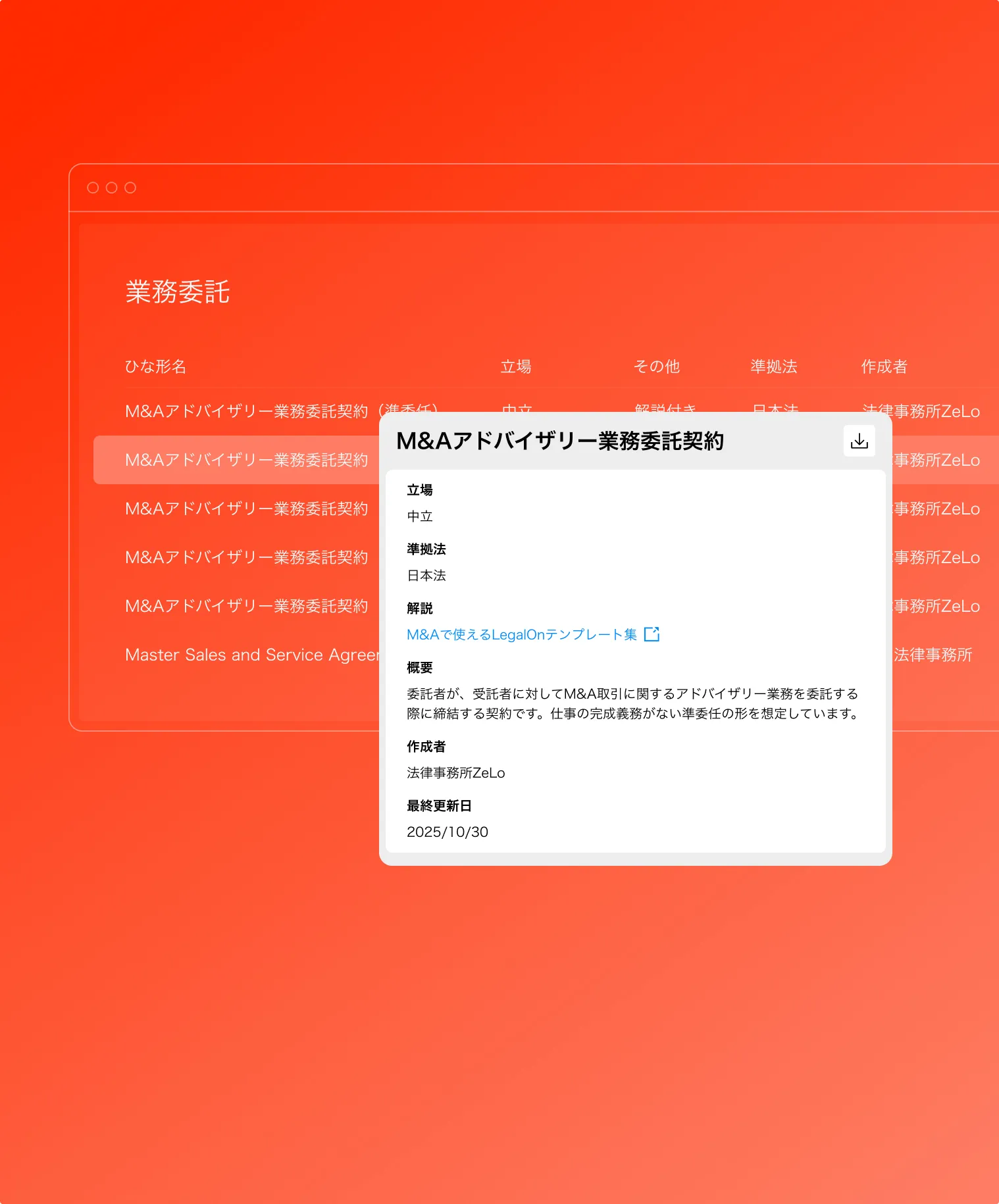Image resolution: width=999 pixels, height=1204 pixels.
Task: Click the 準拠法 column header in table
Action: [x=774, y=366]
